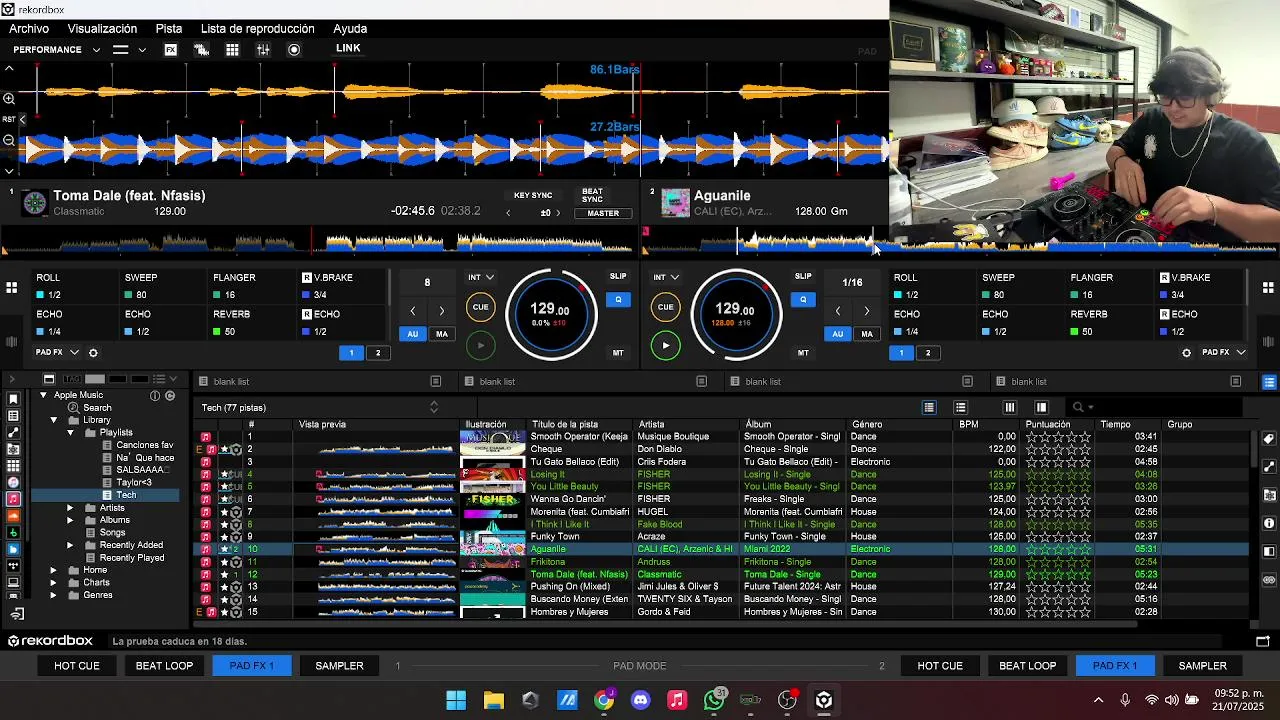Image resolution: width=1280 pixels, height=720 pixels.
Task: Toggle deck 1 quantize Q button
Action: [618, 300]
